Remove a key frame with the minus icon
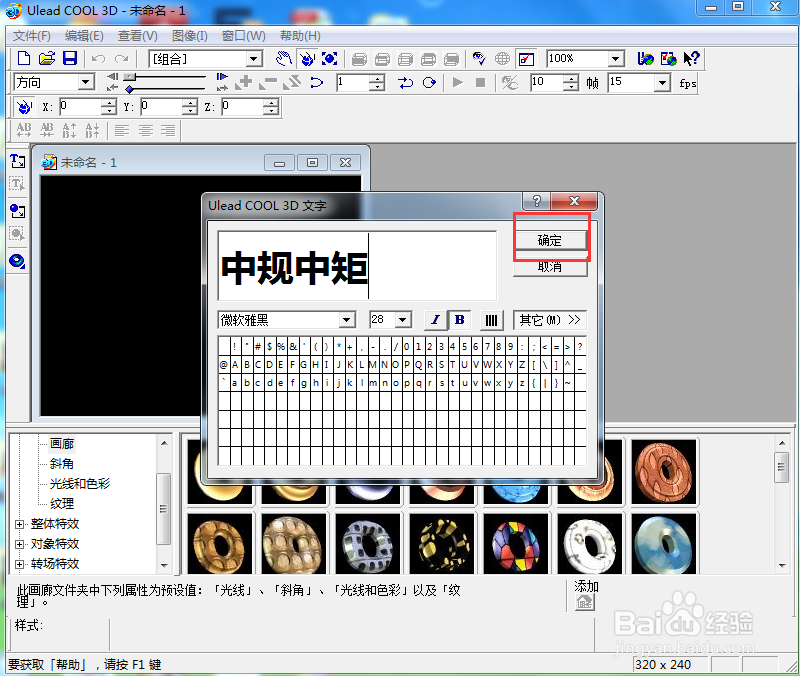800x676 pixels. click(268, 82)
